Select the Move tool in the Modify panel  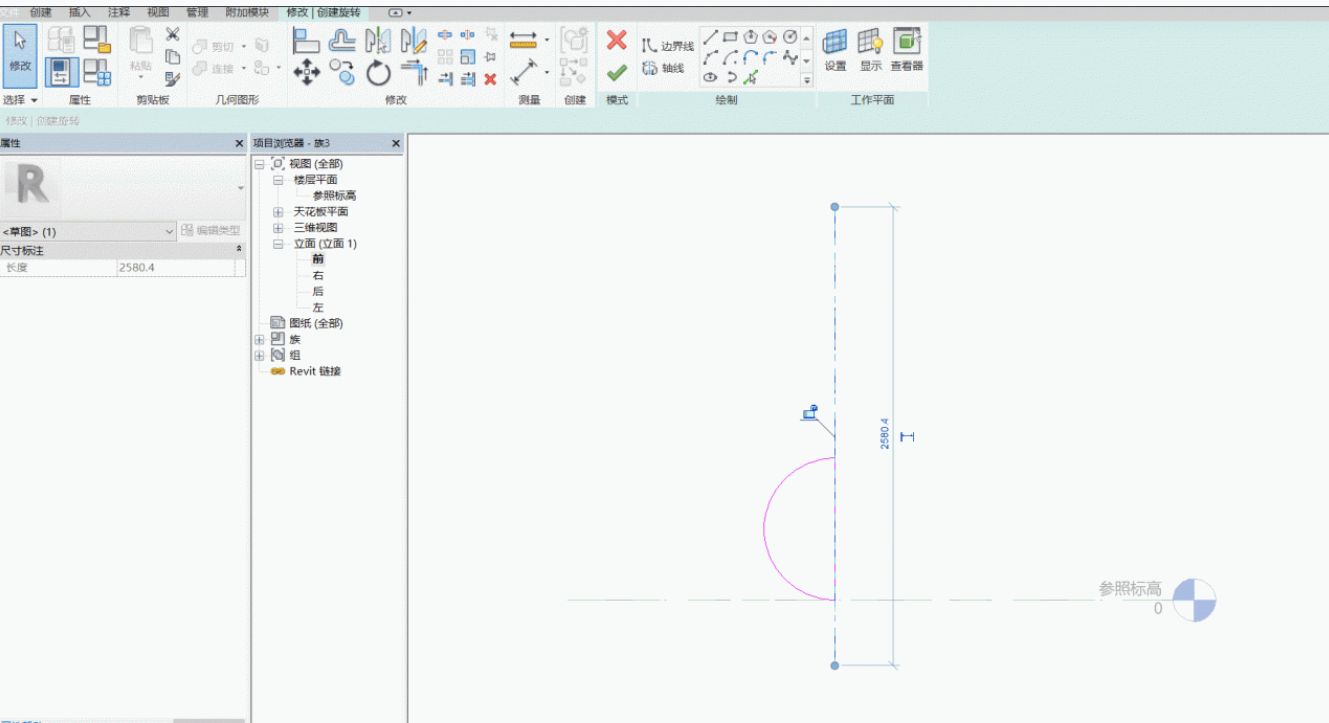pyautogui.click(x=306, y=73)
